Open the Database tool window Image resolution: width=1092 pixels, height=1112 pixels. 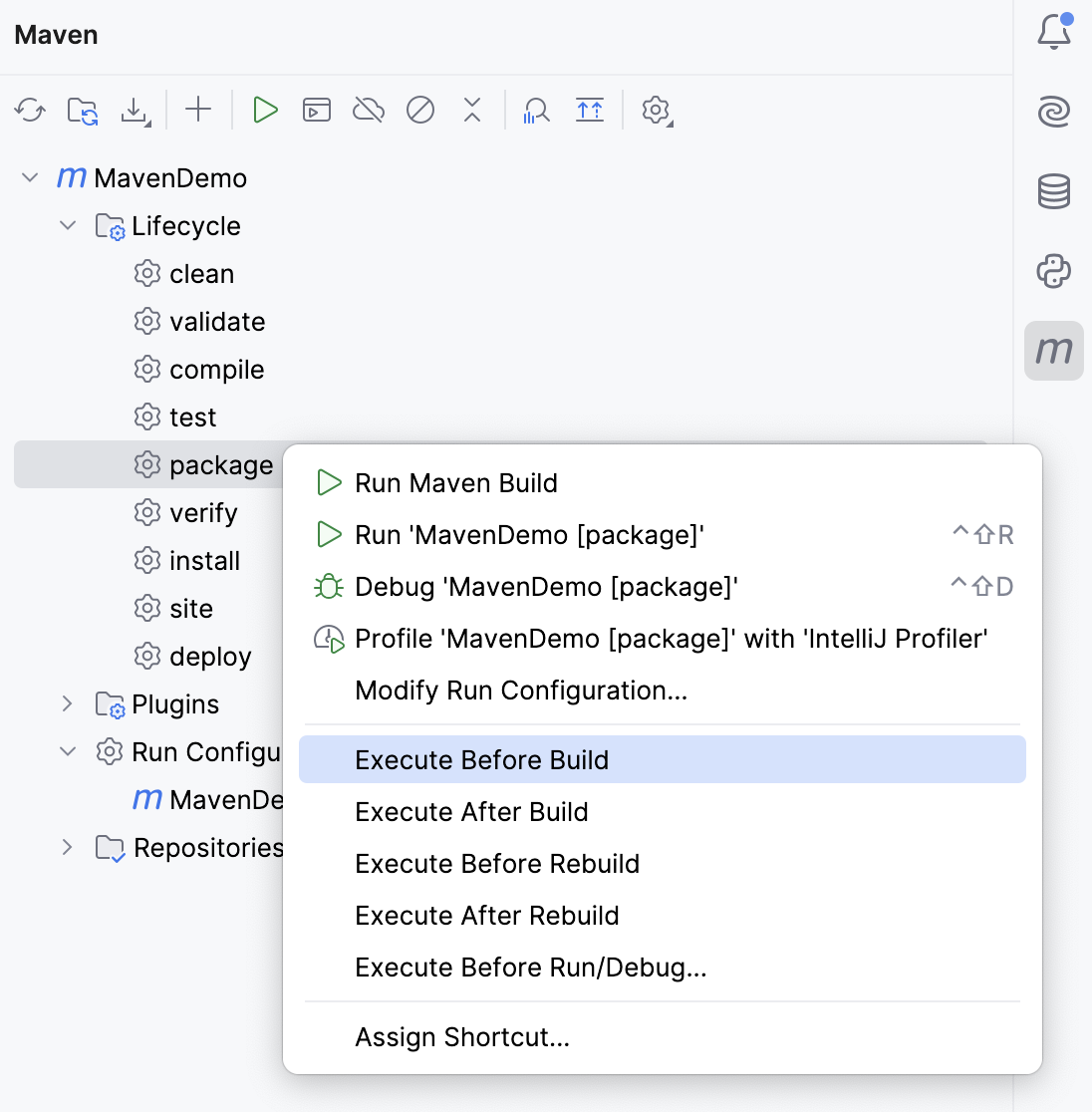click(1053, 191)
